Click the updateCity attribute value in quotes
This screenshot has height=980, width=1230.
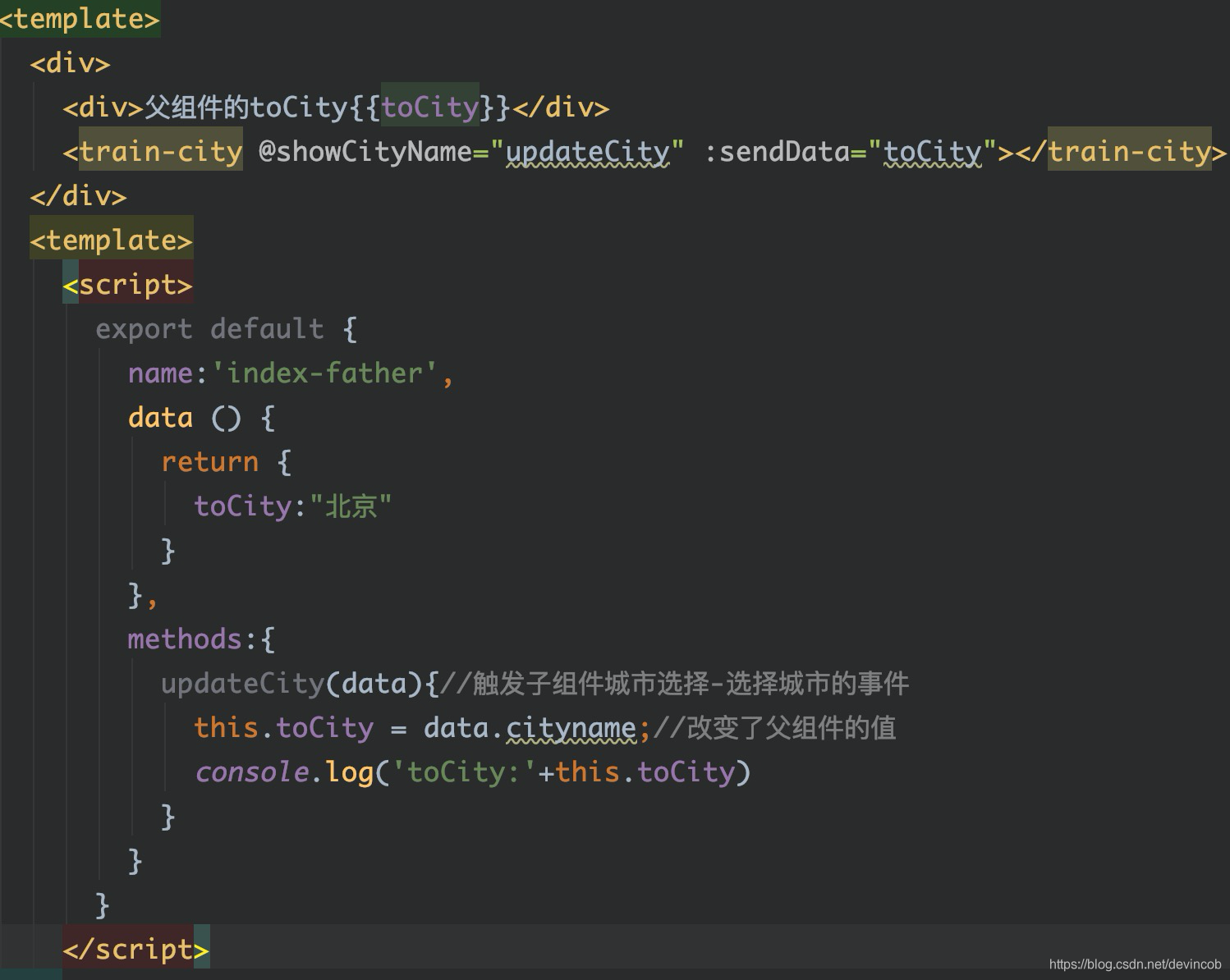(587, 152)
